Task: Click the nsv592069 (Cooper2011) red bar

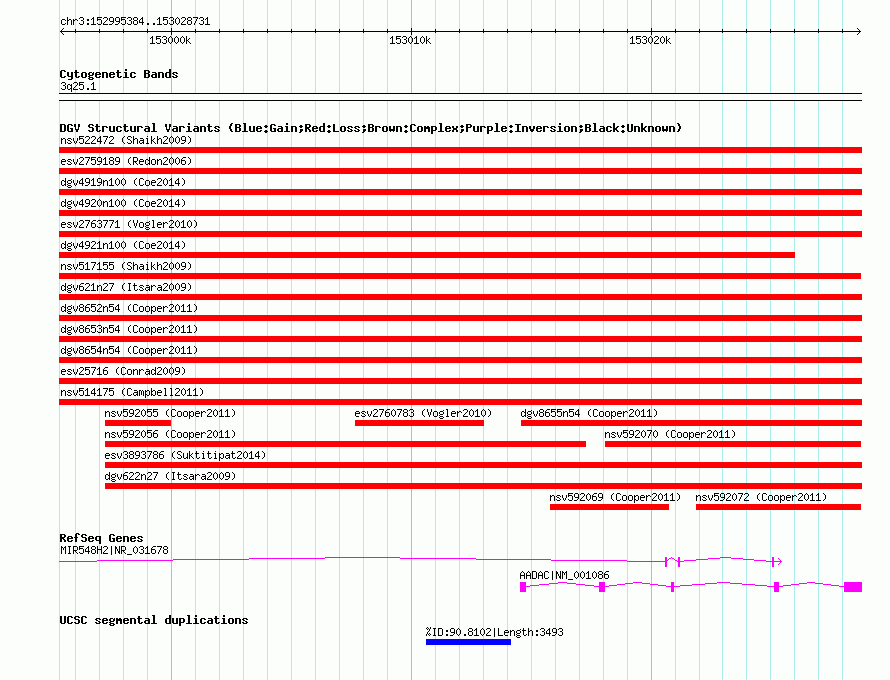Action: [x=610, y=507]
